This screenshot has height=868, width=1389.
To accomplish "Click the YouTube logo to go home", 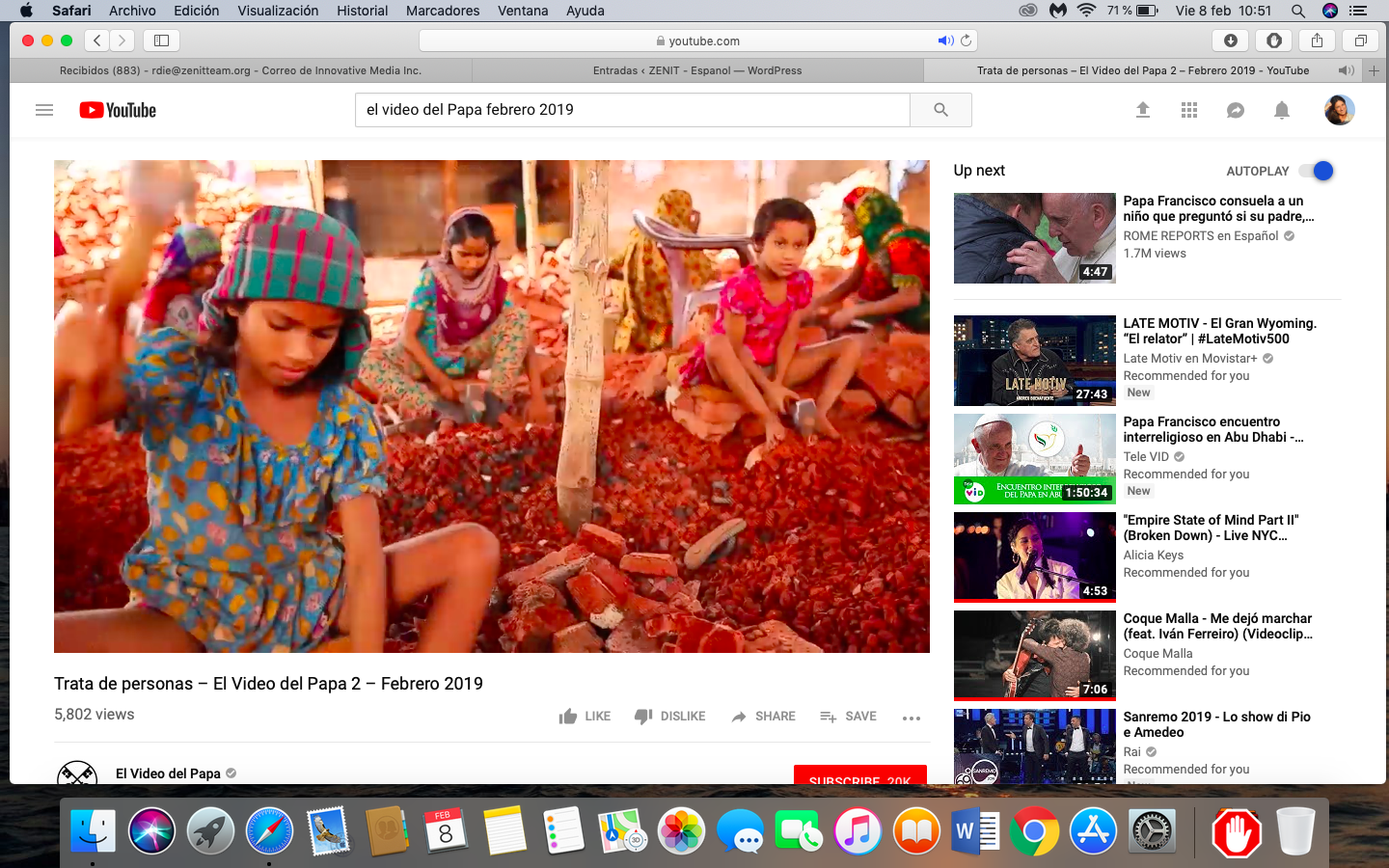I will coord(118,110).
